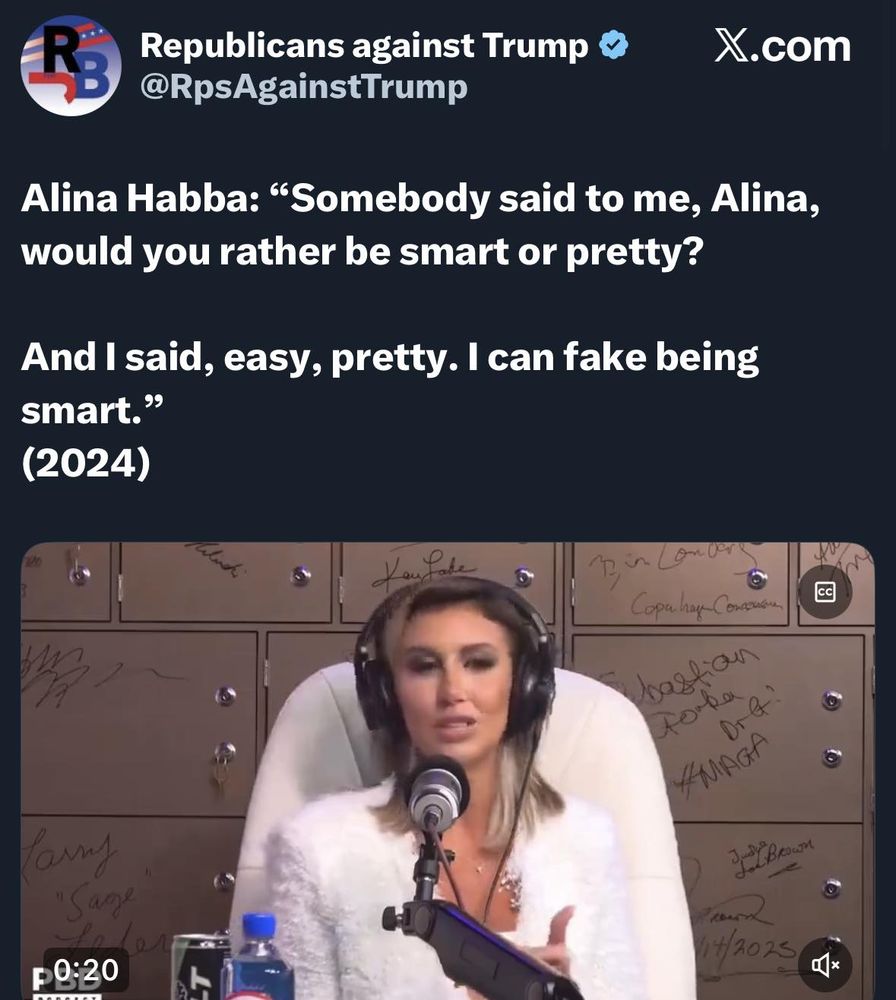Image resolution: width=896 pixels, height=1000 pixels.
Task: Click the #MAGA handwriting on the wall
Action: [722, 767]
